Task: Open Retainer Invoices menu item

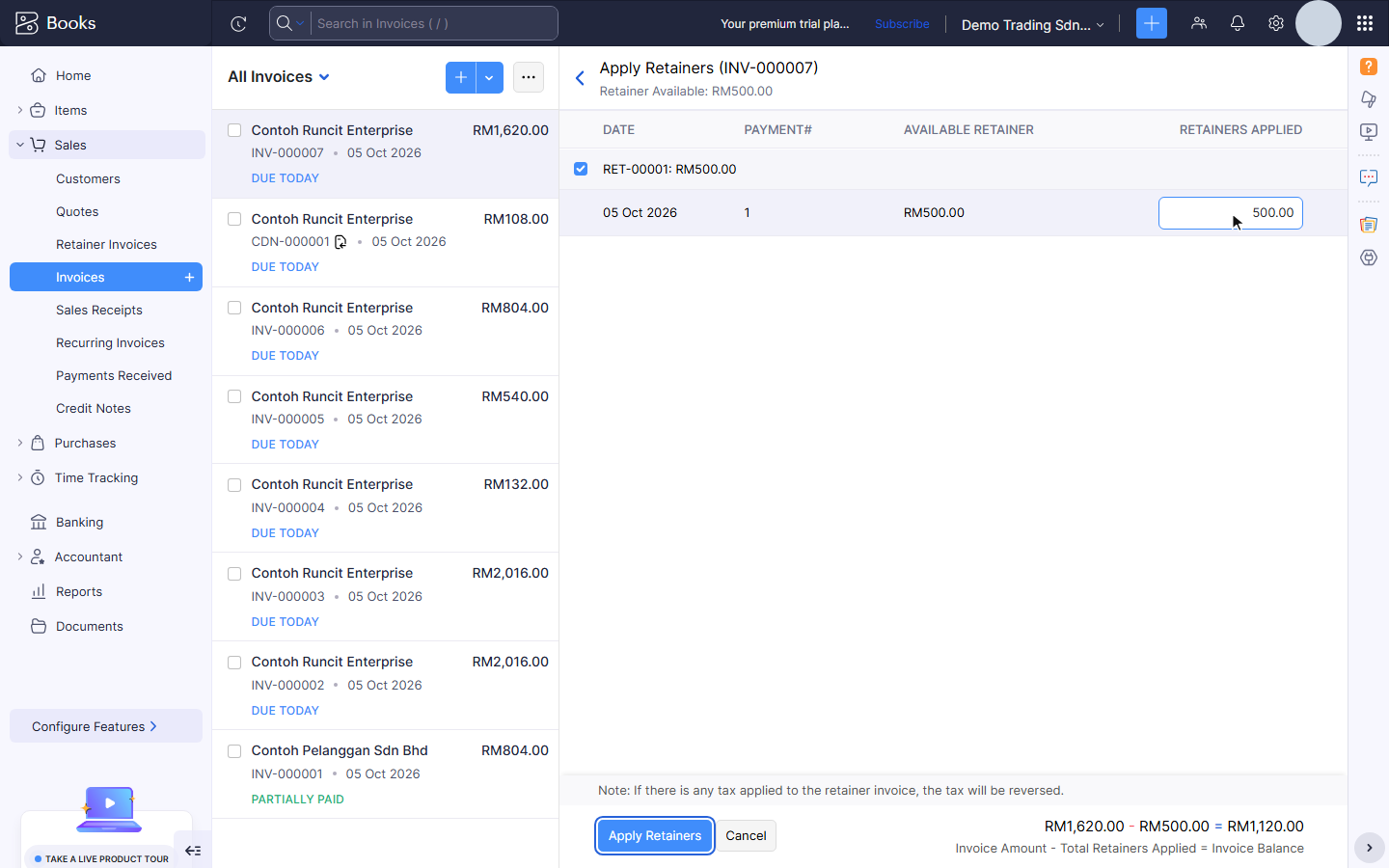Action: pyautogui.click(x=106, y=244)
